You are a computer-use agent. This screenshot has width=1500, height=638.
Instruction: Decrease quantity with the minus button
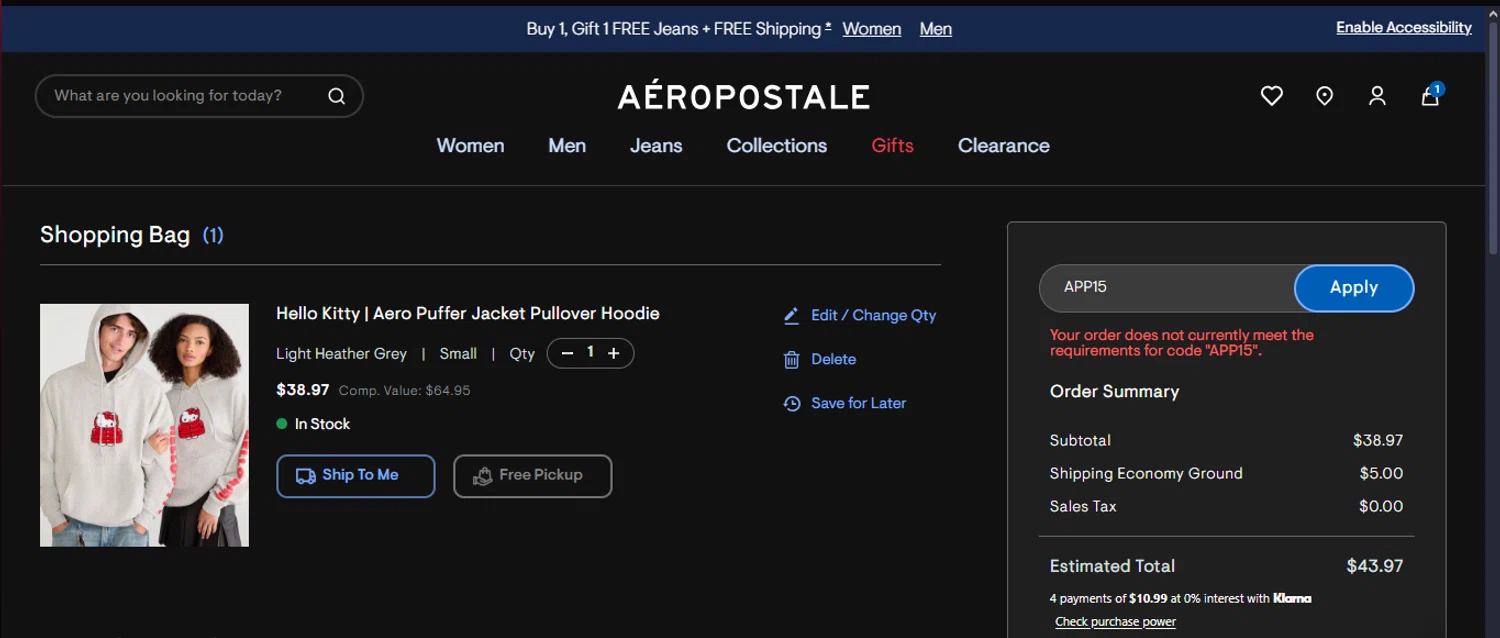tap(568, 353)
